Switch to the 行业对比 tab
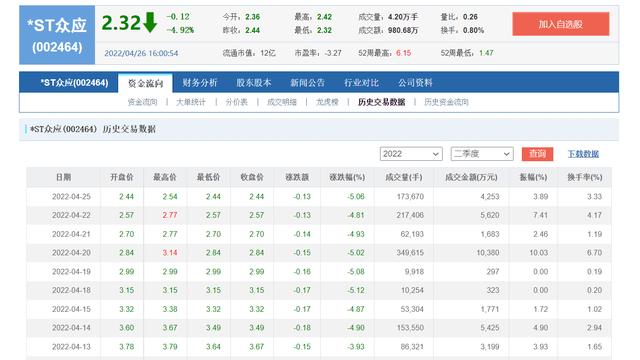Image resolution: width=640 pixels, height=360 pixels. 361,83
